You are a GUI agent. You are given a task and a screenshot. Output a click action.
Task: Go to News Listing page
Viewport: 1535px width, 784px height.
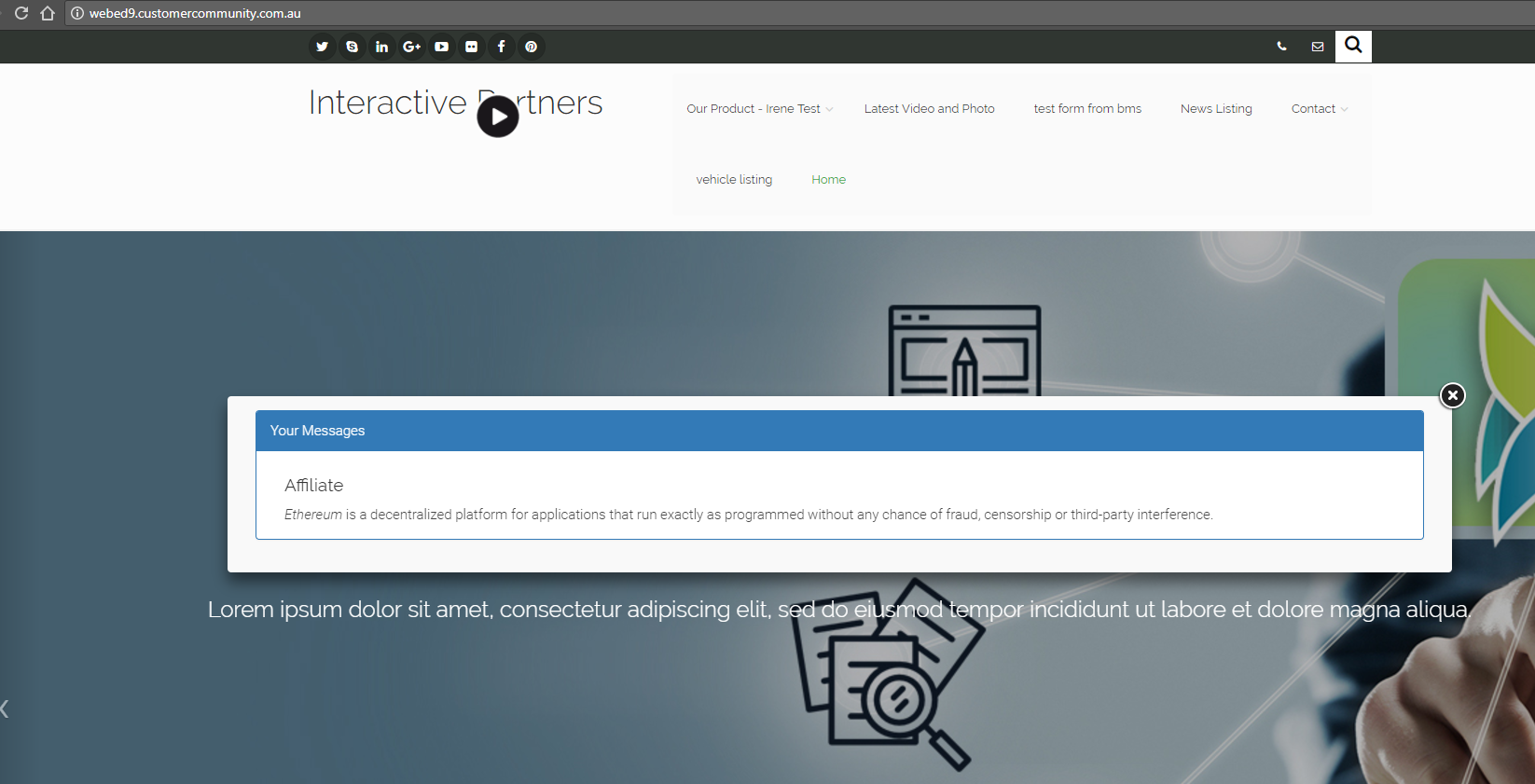pyautogui.click(x=1215, y=109)
